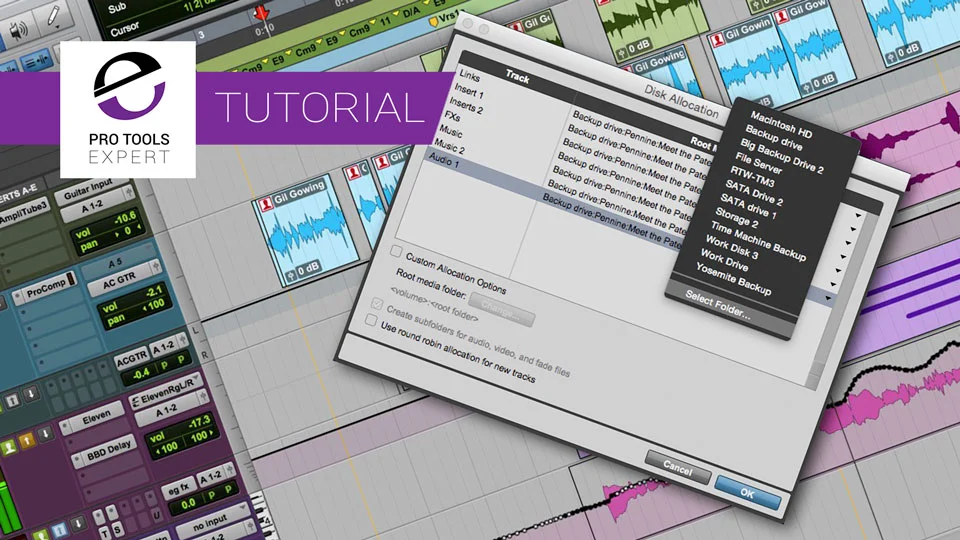
Task: Select the Insert 1 track row
Action: pos(468,91)
